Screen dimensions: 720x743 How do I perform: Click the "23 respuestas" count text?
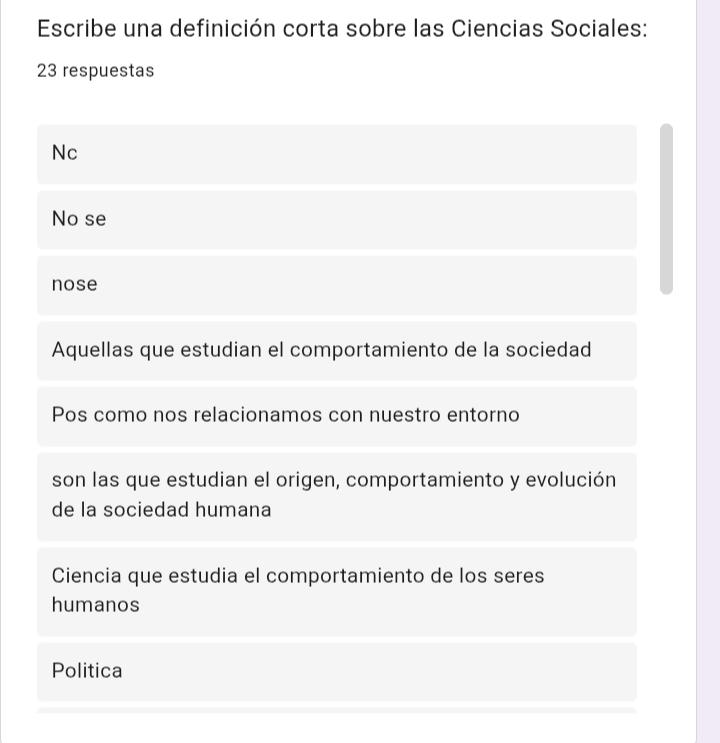pos(95,71)
